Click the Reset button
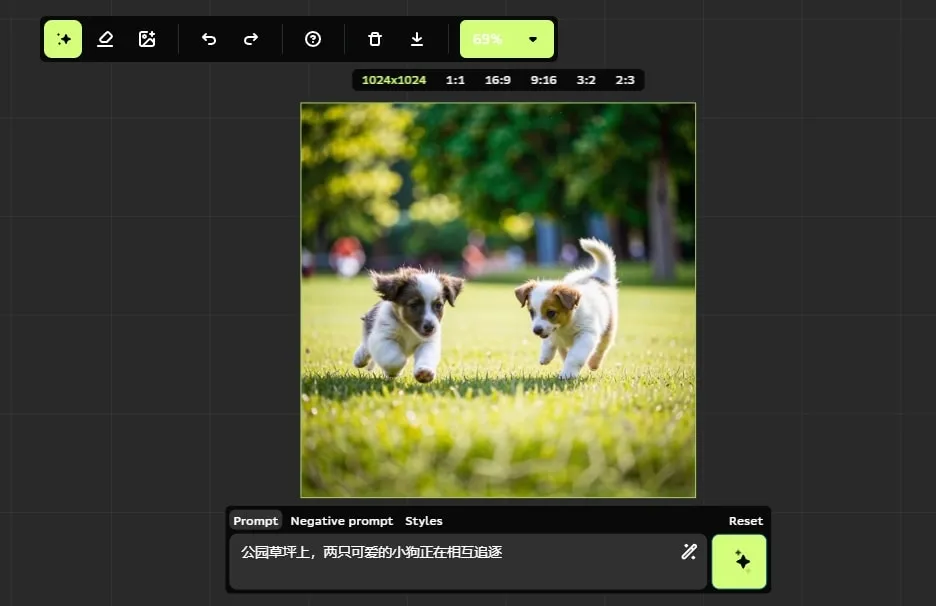This screenshot has height=606, width=936. pyautogui.click(x=745, y=521)
